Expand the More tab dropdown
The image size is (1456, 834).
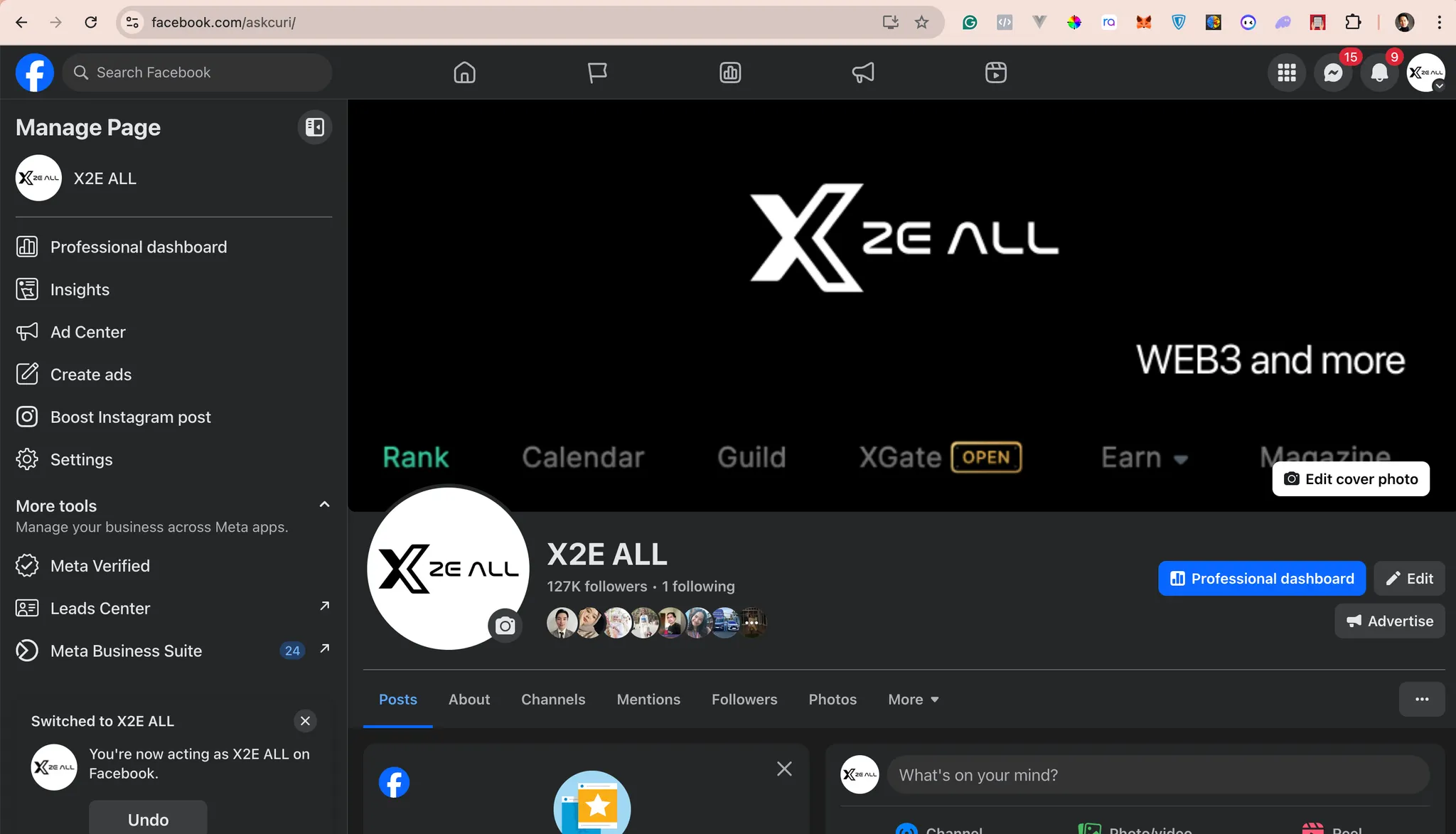pos(913,700)
